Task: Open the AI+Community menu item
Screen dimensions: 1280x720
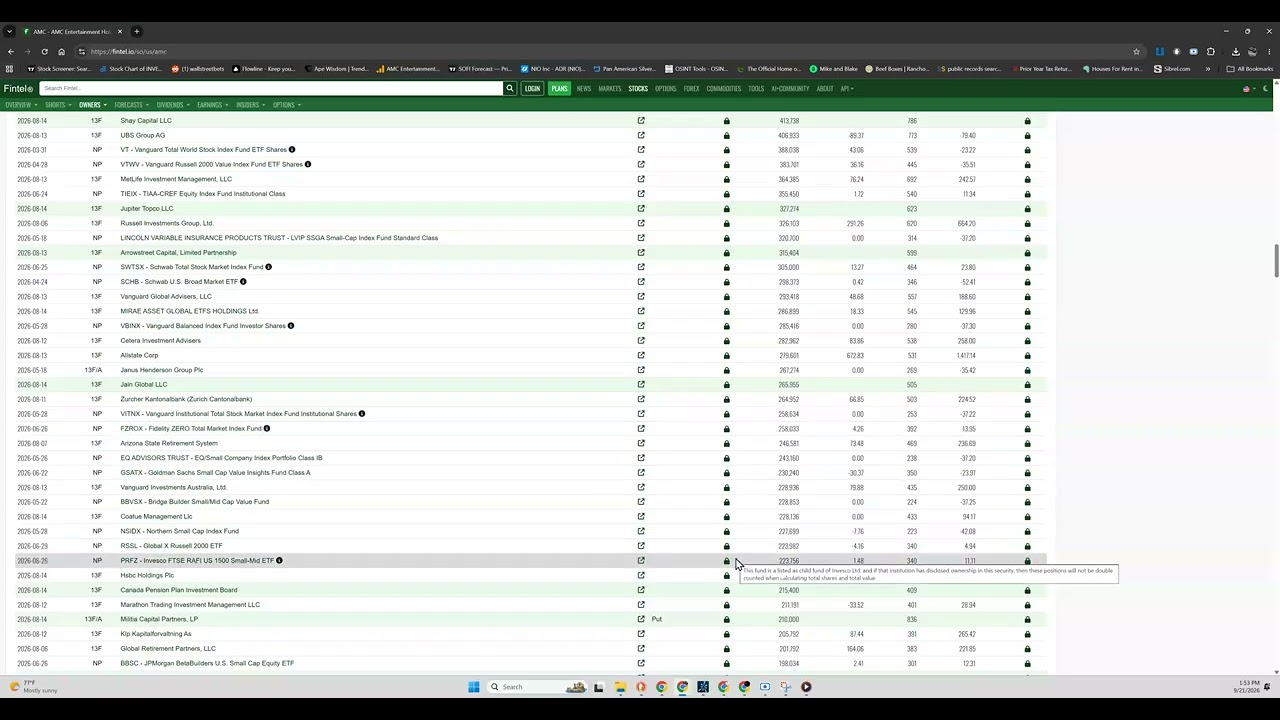Action: [790, 88]
